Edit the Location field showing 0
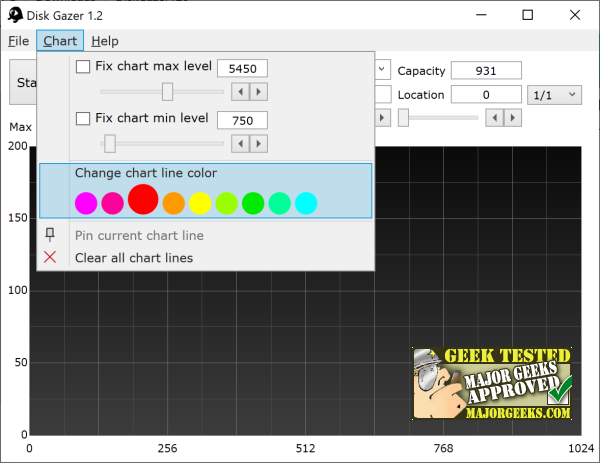The height and width of the screenshot is (463, 600). tap(486, 95)
